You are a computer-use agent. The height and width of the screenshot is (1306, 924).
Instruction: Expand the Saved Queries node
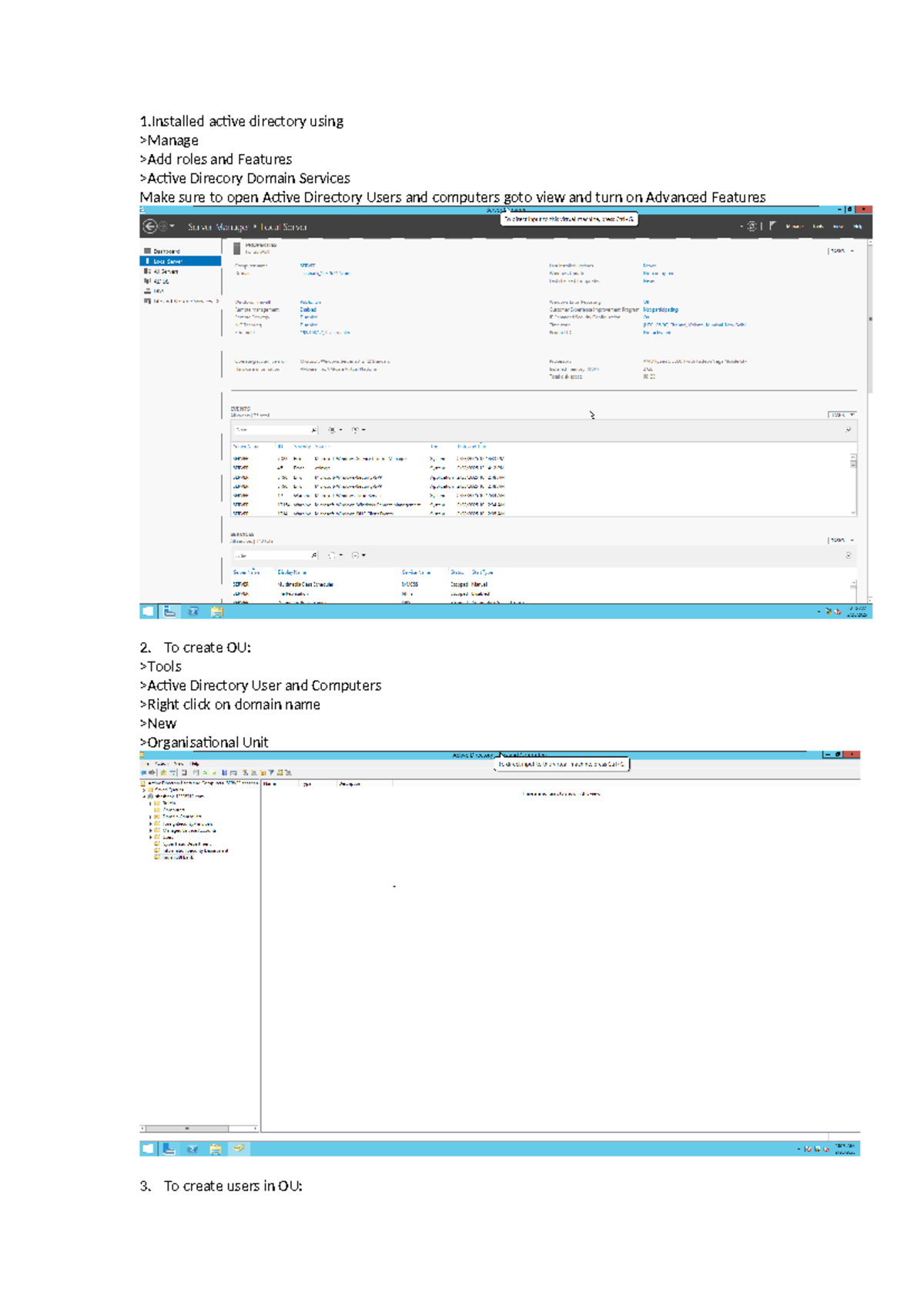click(144, 789)
